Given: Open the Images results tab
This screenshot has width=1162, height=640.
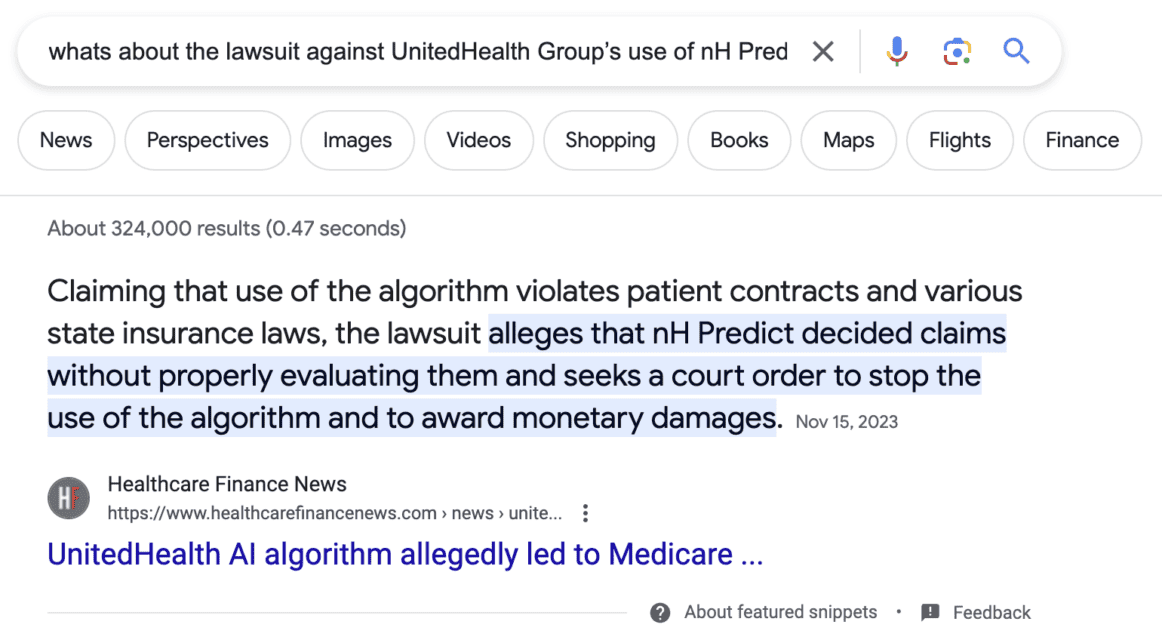Looking at the screenshot, I should coord(357,140).
